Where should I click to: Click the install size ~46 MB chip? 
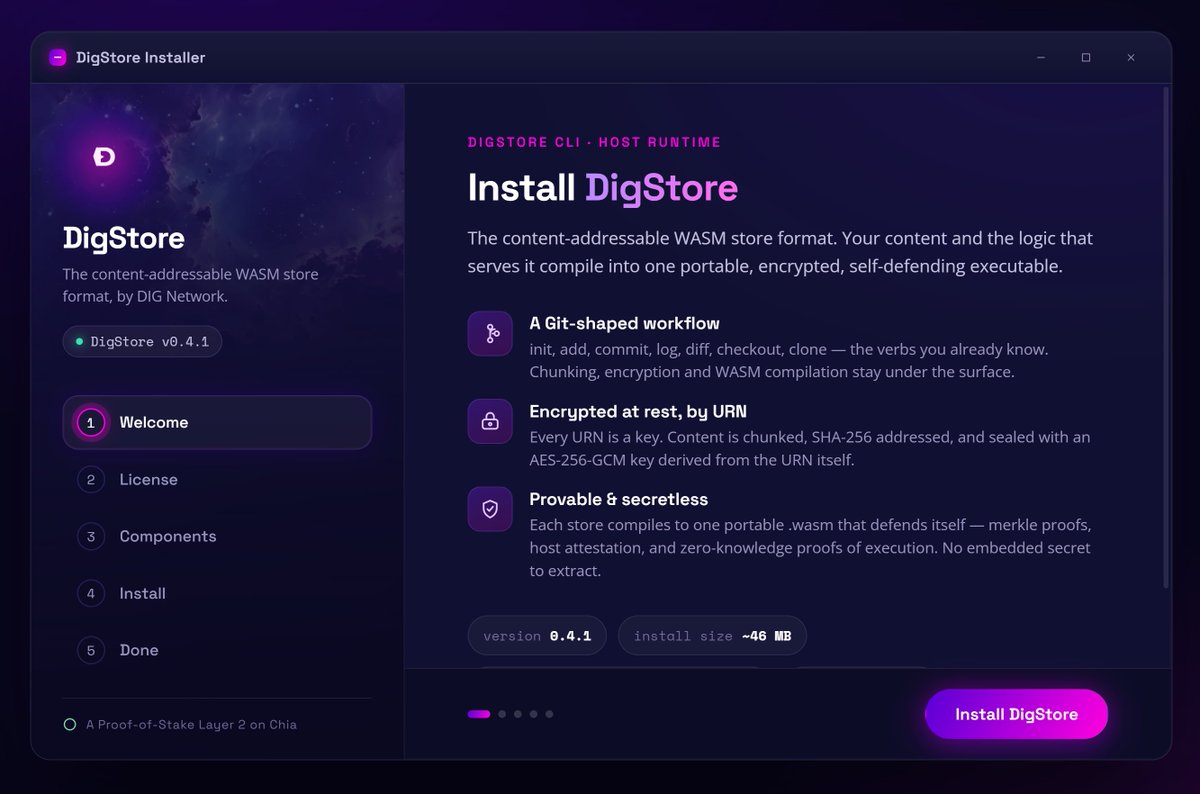pos(712,636)
